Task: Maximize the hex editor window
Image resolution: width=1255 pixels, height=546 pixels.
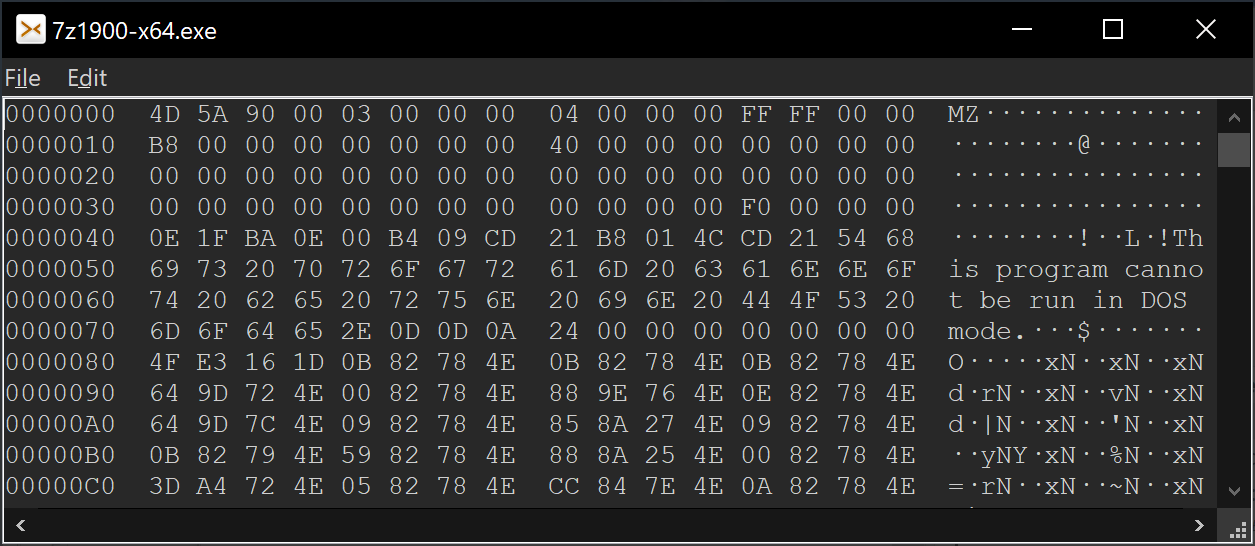Action: [1113, 30]
